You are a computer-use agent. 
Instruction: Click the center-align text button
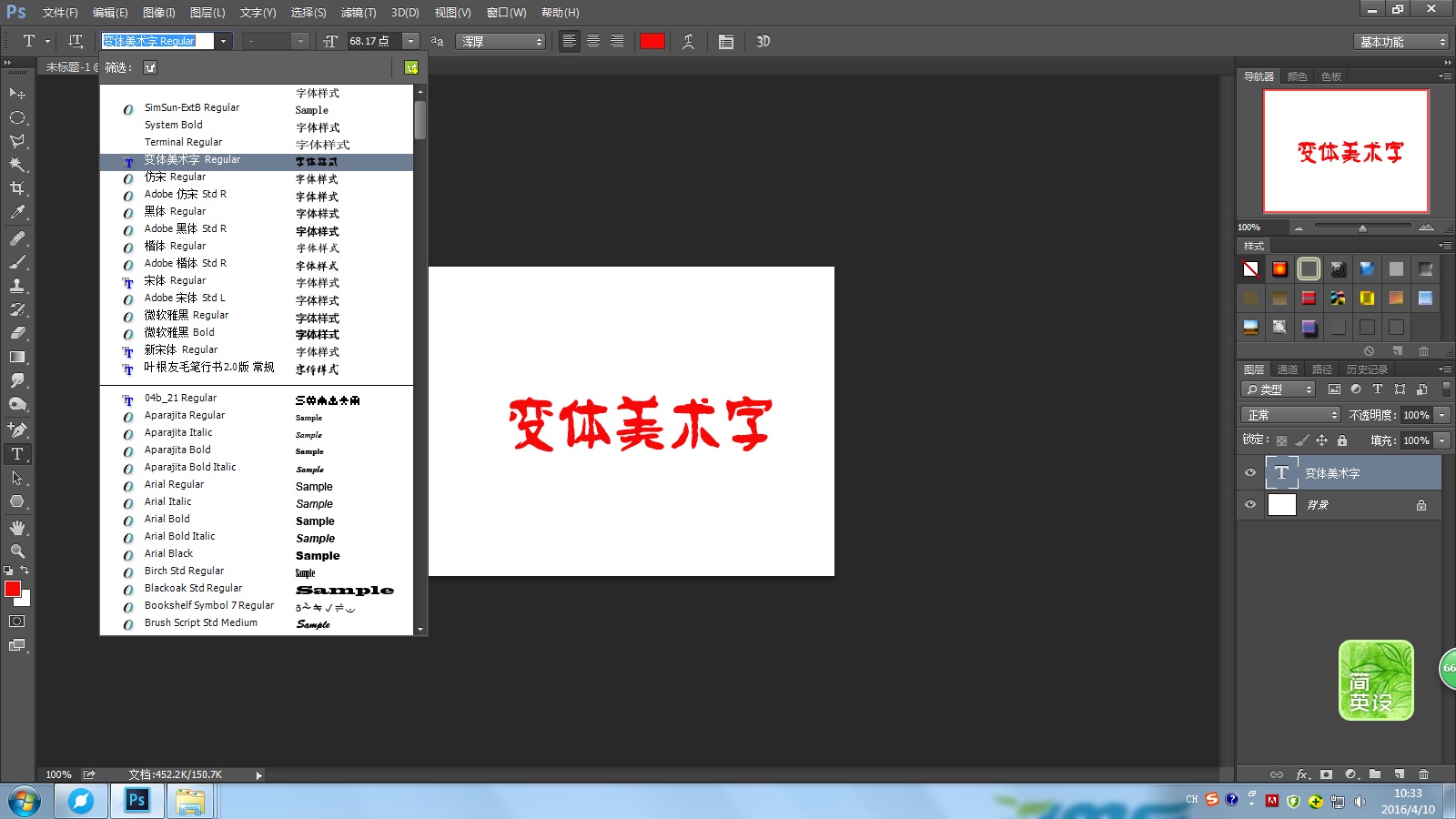click(592, 41)
